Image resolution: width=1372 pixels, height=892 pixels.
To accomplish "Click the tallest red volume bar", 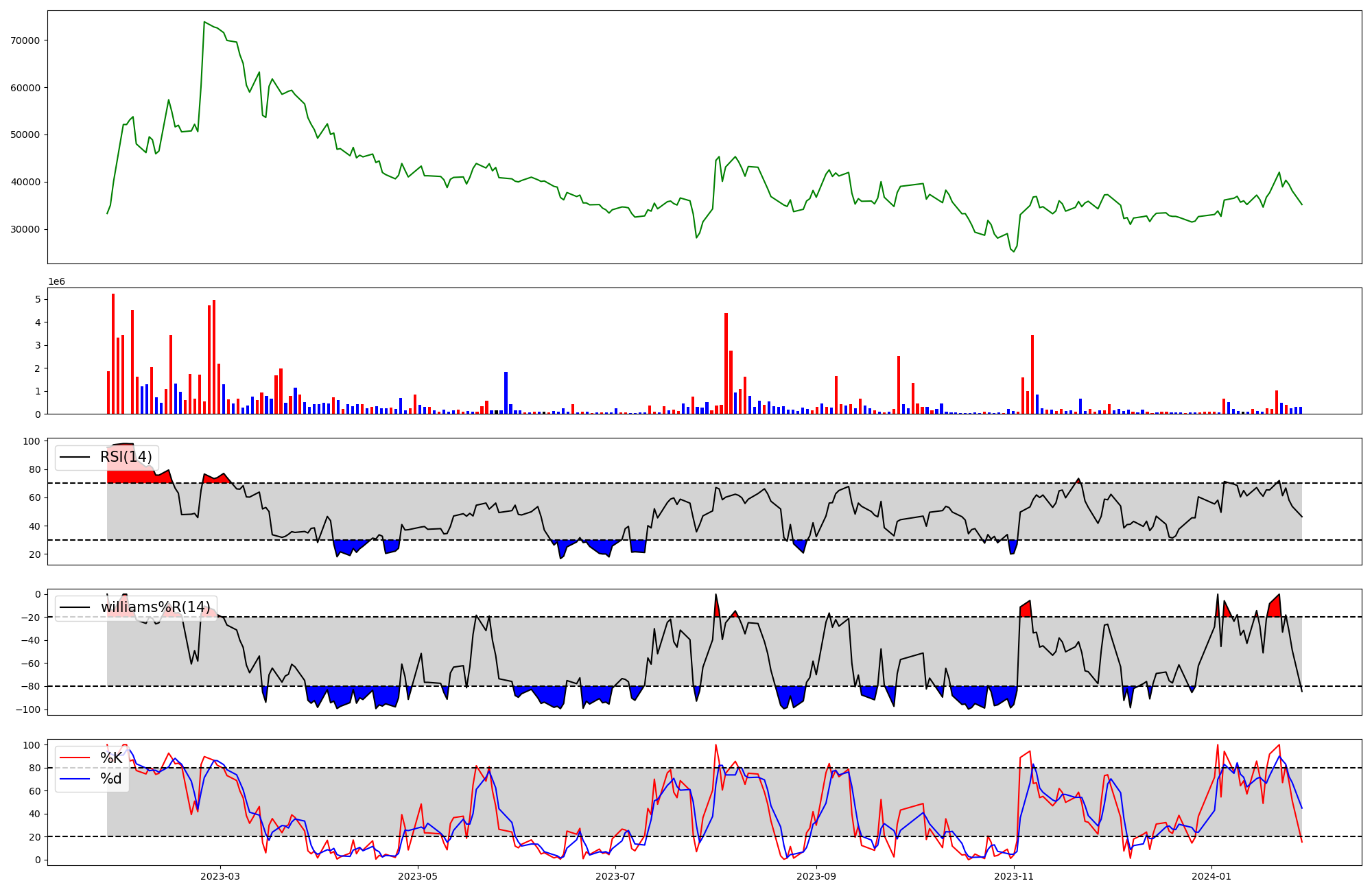I will click(x=113, y=353).
